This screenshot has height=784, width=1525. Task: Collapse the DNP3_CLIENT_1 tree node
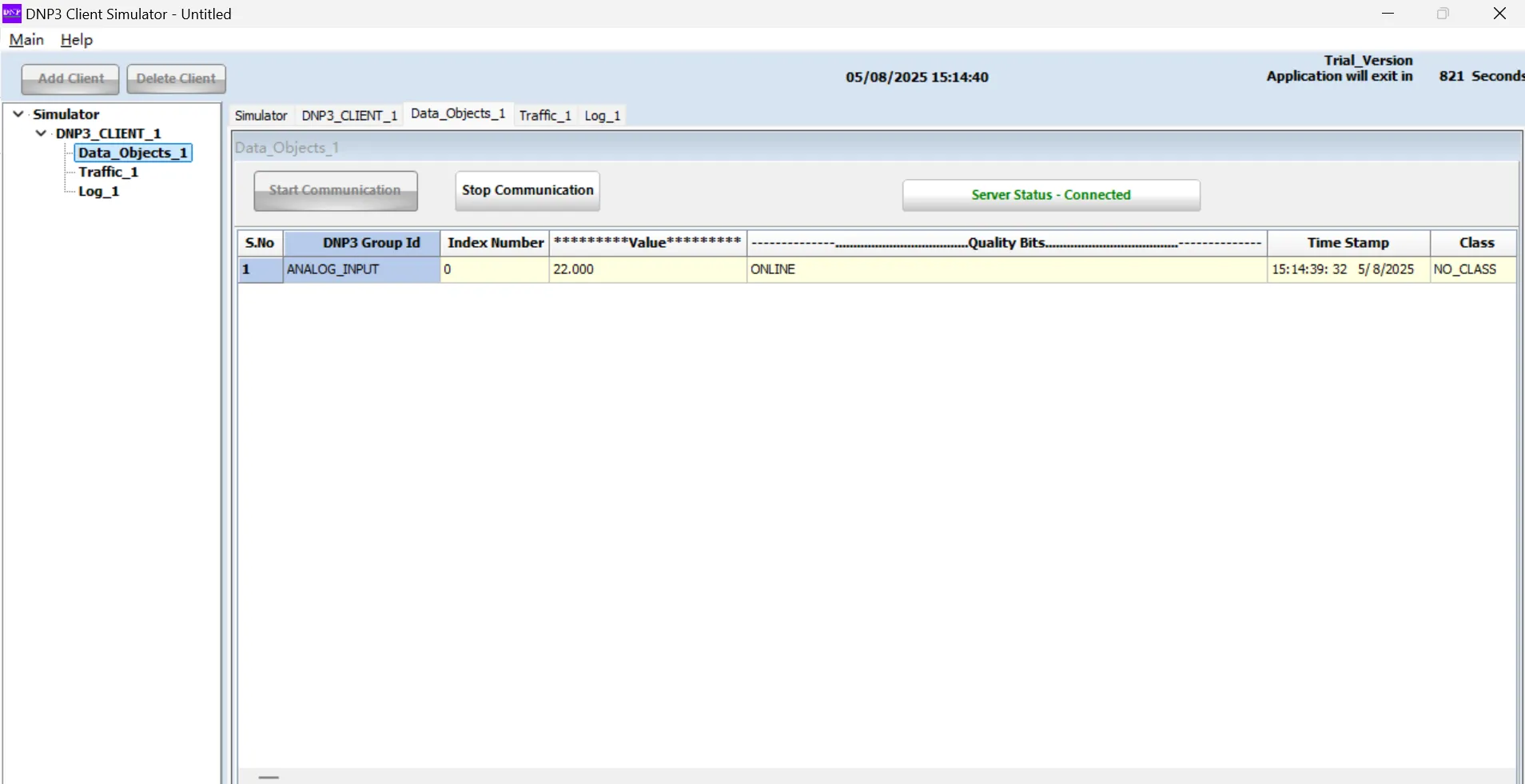pyautogui.click(x=41, y=133)
